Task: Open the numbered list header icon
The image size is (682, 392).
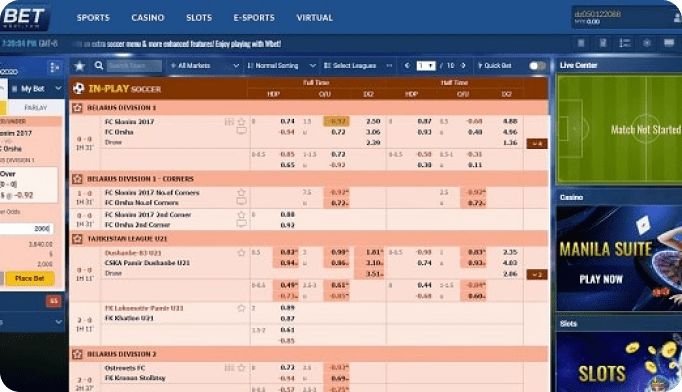Action: pyautogui.click(x=625, y=43)
